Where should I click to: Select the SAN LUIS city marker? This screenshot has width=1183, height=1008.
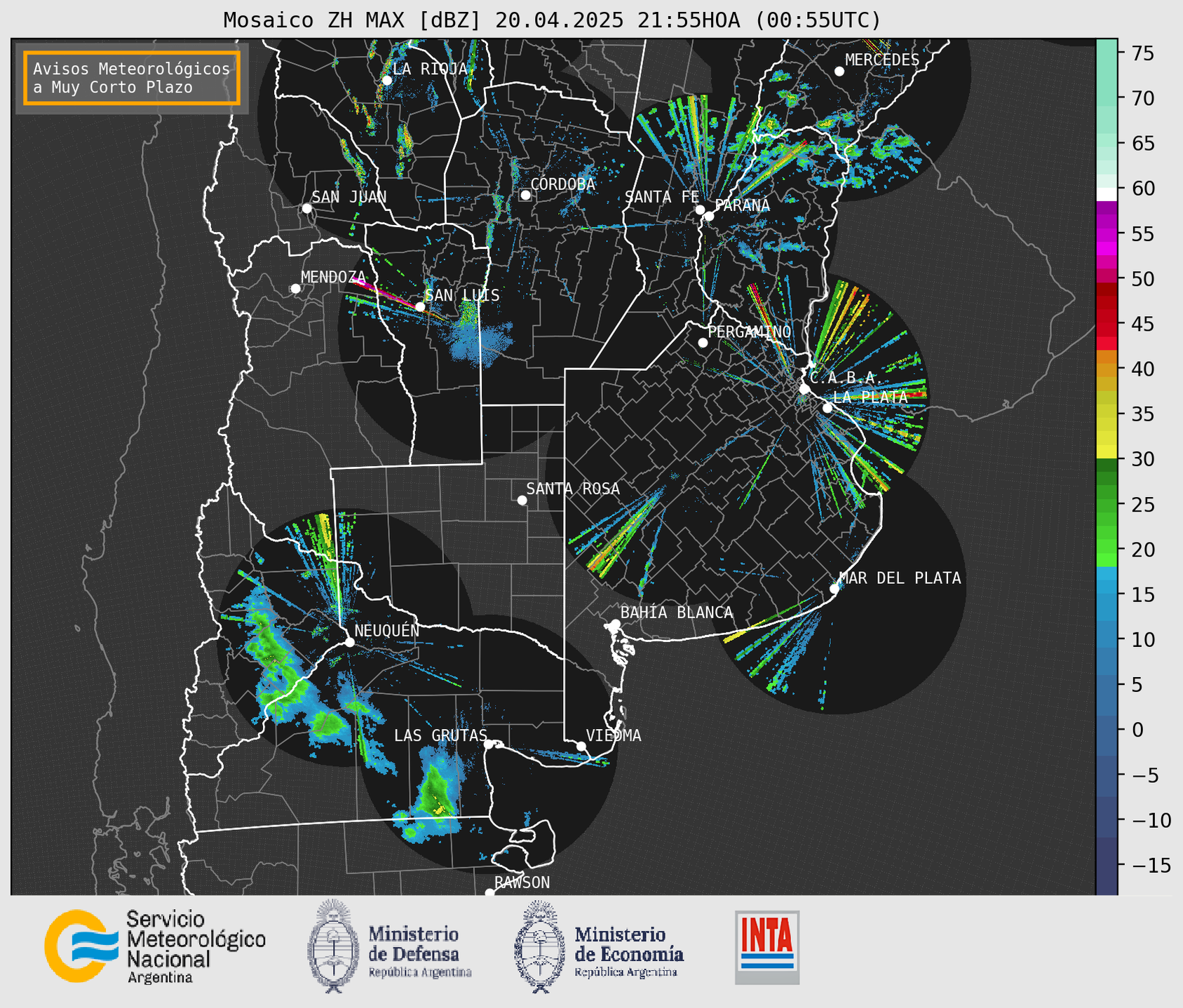point(420,307)
